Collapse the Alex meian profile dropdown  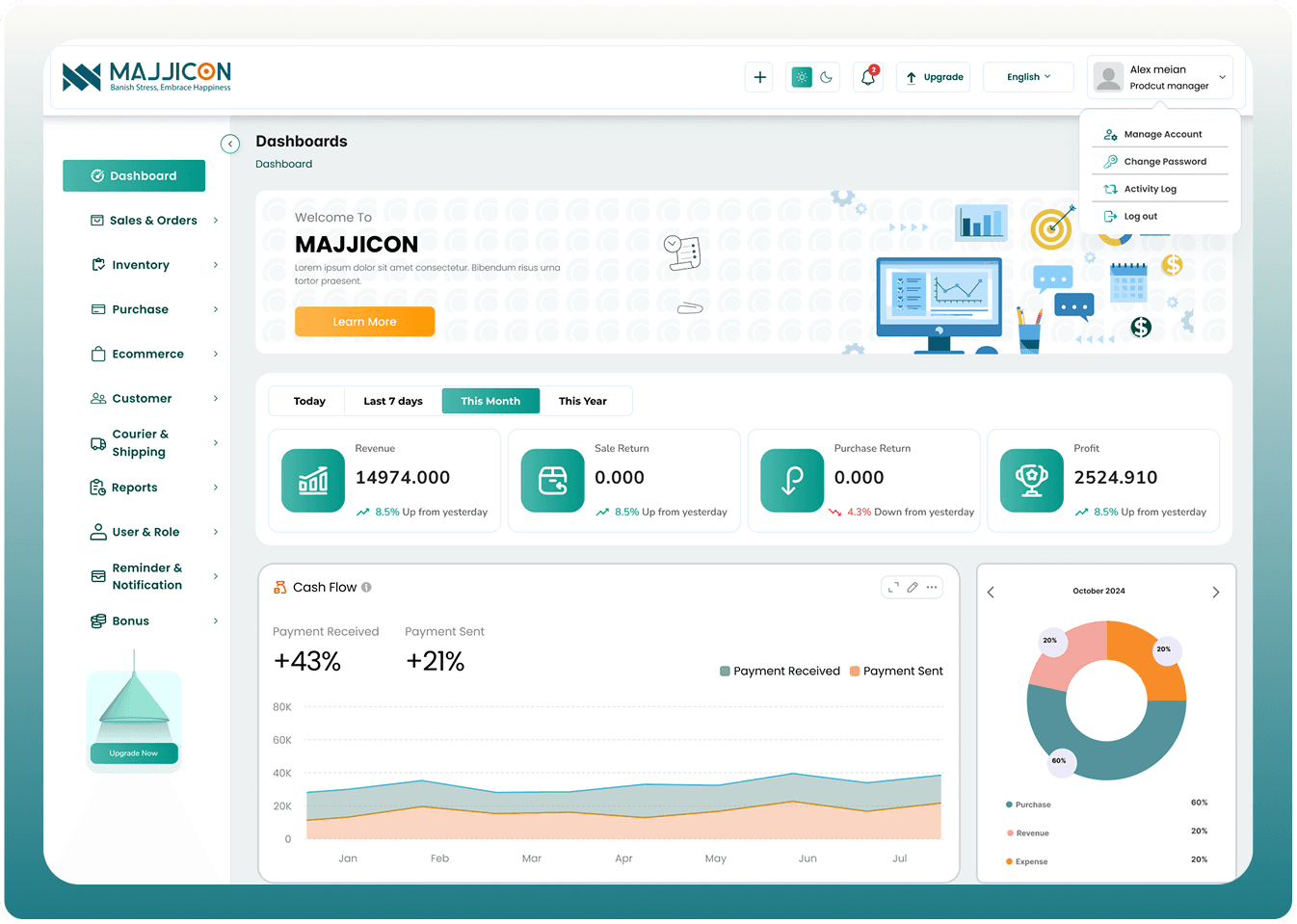pos(1222,77)
